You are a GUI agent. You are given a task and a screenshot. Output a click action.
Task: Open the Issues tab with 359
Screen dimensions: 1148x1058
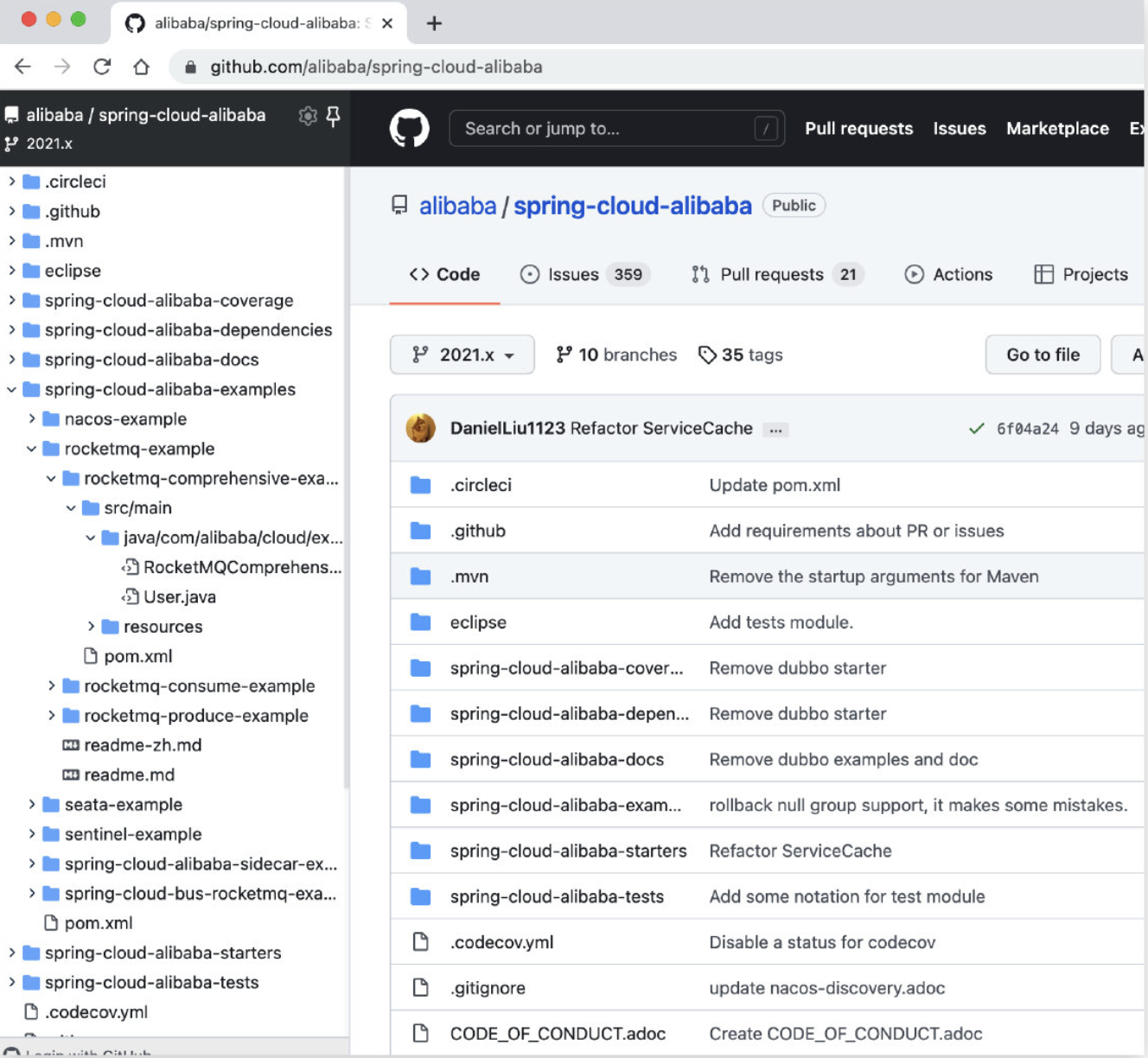tap(585, 274)
